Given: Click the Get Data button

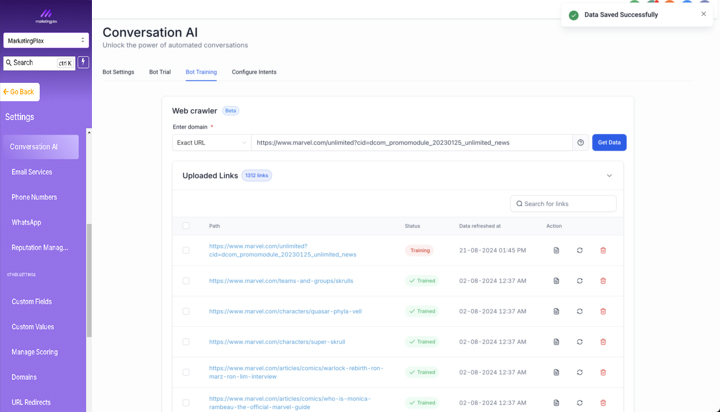Looking at the screenshot, I should pyautogui.click(x=609, y=142).
